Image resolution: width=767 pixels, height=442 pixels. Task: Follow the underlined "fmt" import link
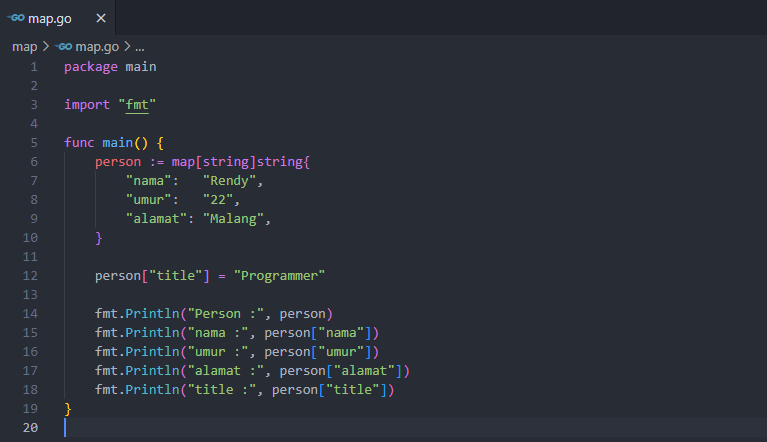[137, 105]
